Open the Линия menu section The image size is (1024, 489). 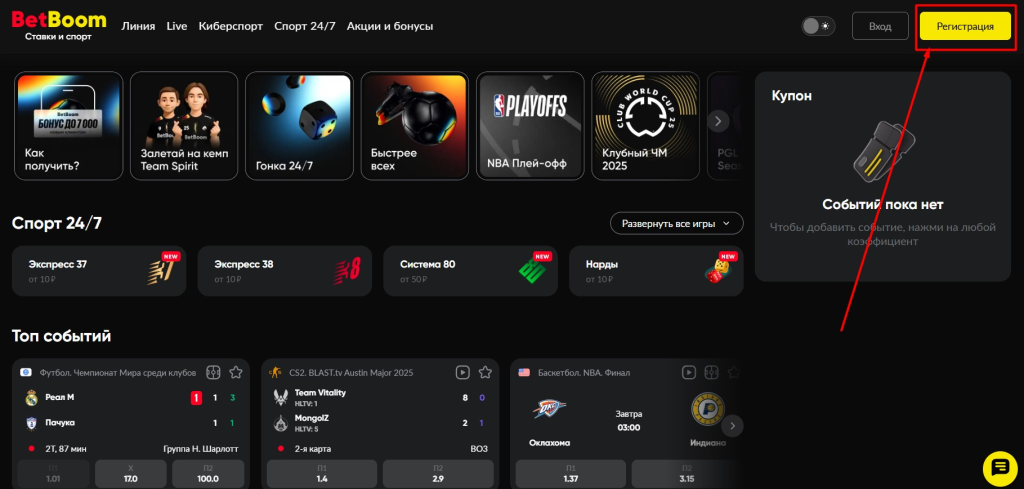click(x=138, y=26)
